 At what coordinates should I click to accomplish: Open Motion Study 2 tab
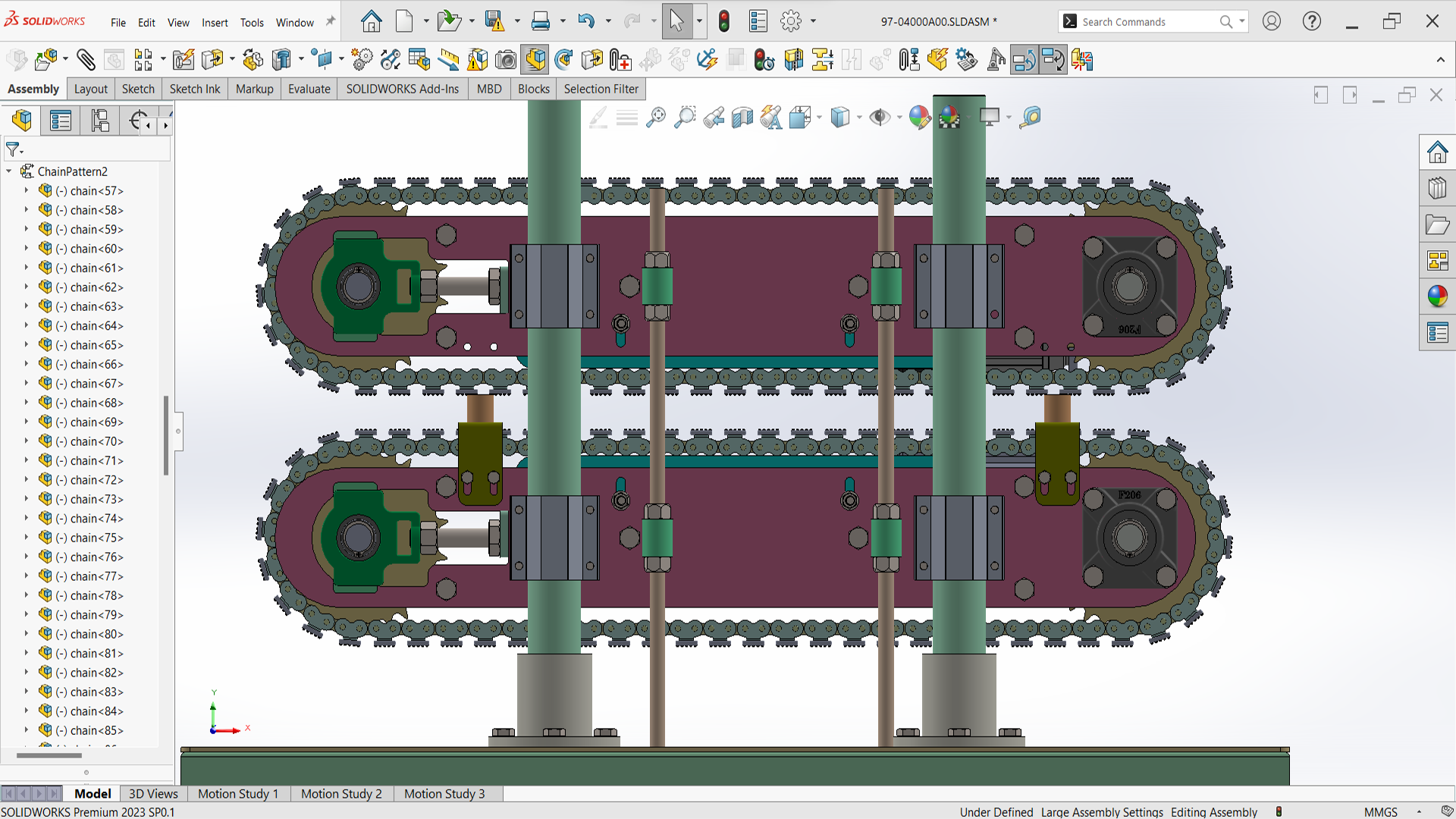[341, 793]
